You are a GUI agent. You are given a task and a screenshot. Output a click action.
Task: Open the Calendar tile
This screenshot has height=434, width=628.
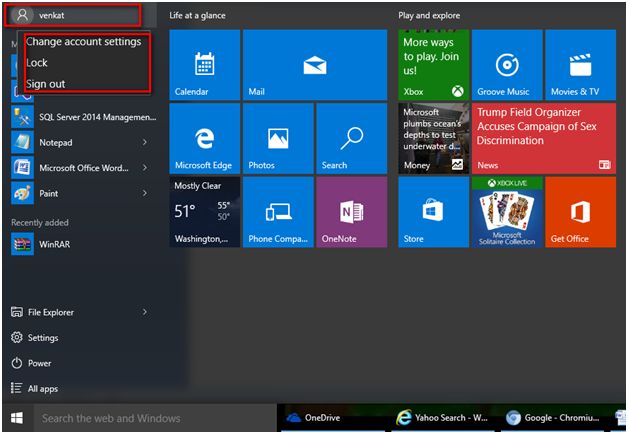(205, 65)
